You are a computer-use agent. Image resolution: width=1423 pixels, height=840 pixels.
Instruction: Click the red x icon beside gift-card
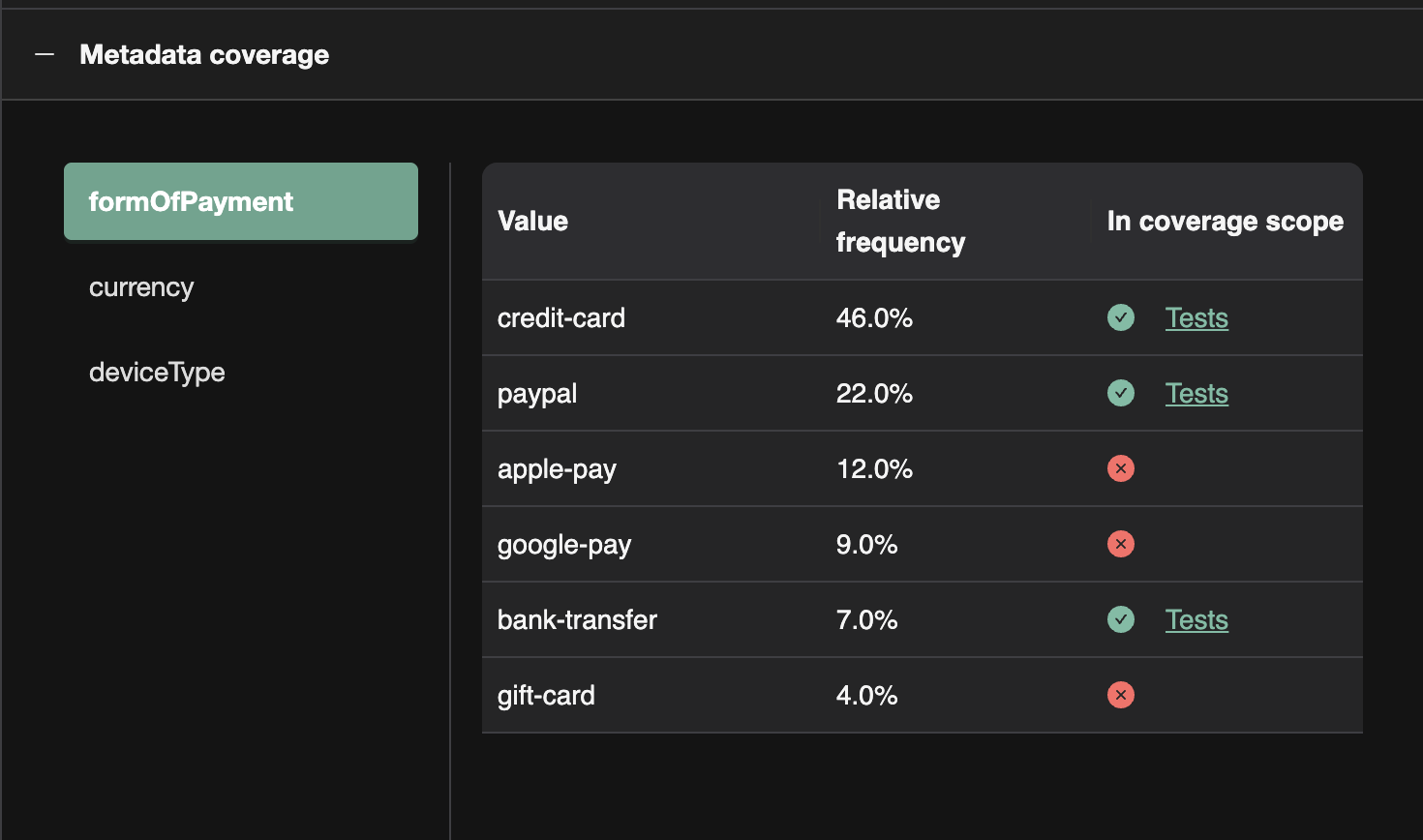pyautogui.click(x=1120, y=695)
